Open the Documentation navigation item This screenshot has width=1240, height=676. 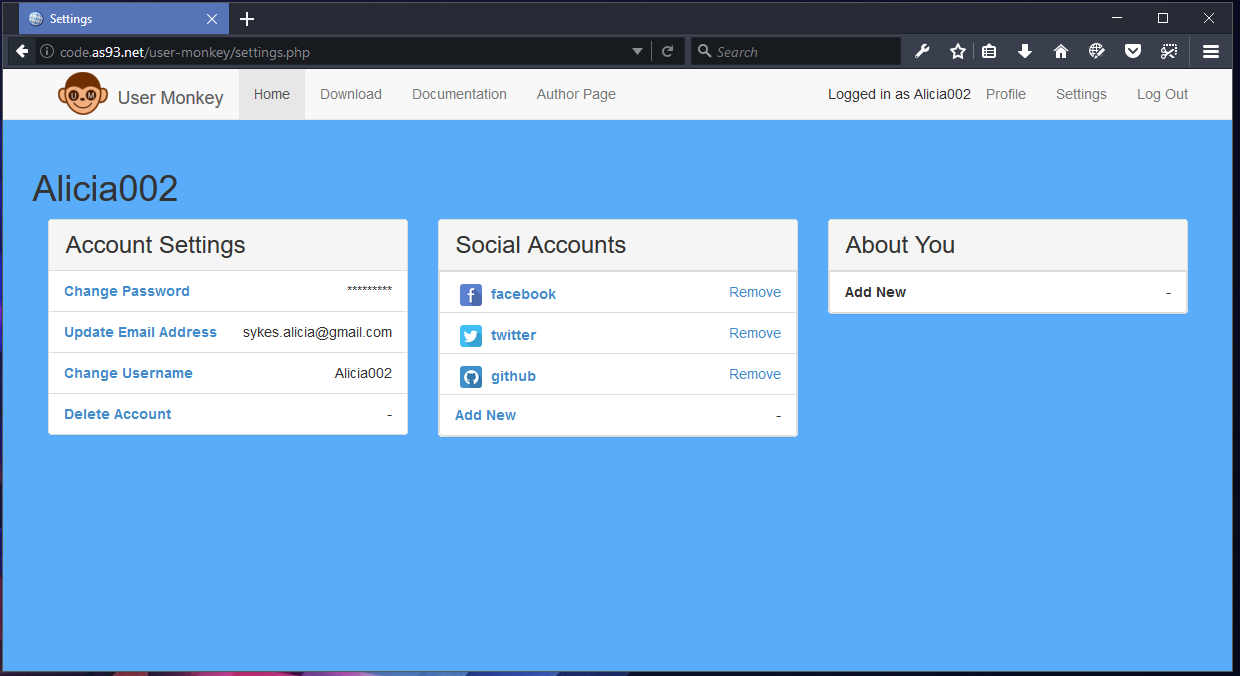pyautogui.click(x=459, y=94)
